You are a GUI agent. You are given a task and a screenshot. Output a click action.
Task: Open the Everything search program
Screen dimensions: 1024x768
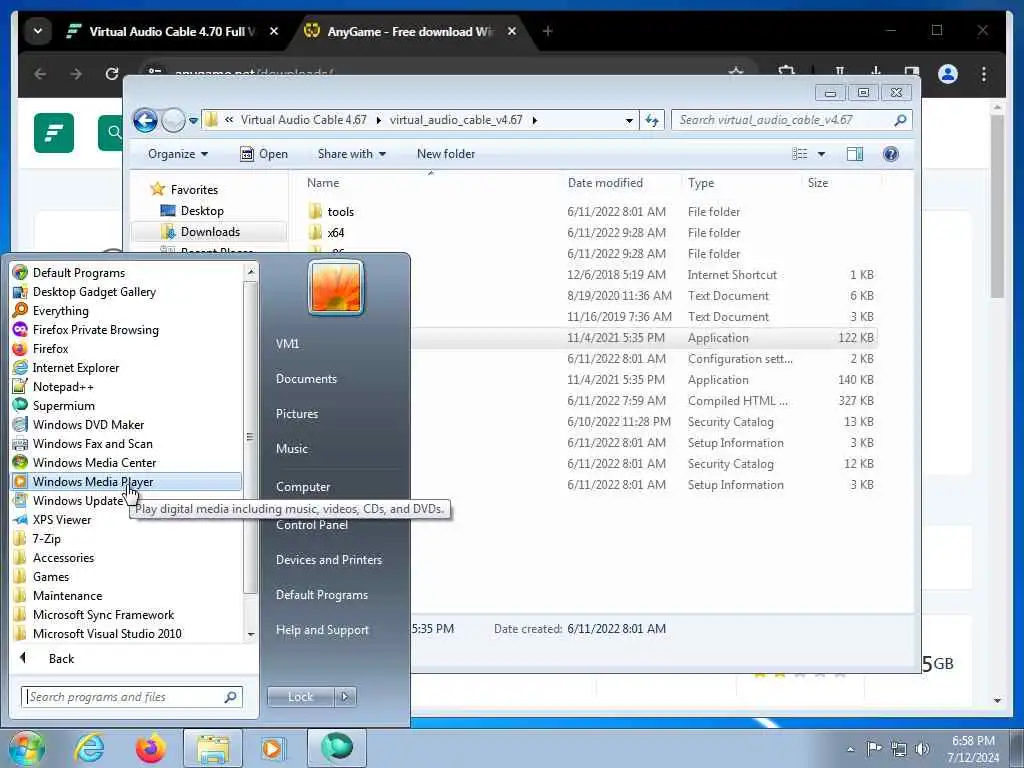click(60, 310)
